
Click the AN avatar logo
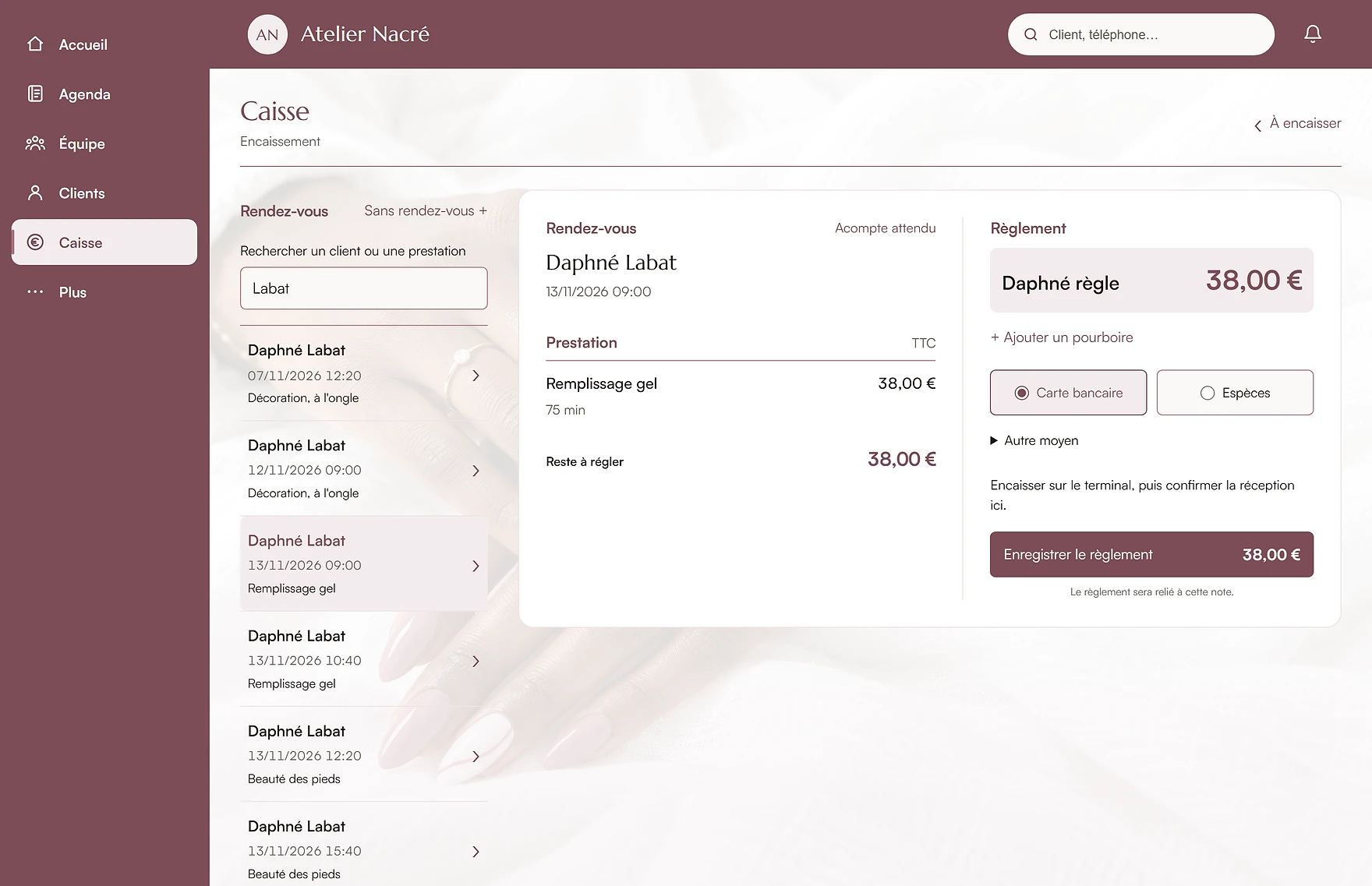267,34
